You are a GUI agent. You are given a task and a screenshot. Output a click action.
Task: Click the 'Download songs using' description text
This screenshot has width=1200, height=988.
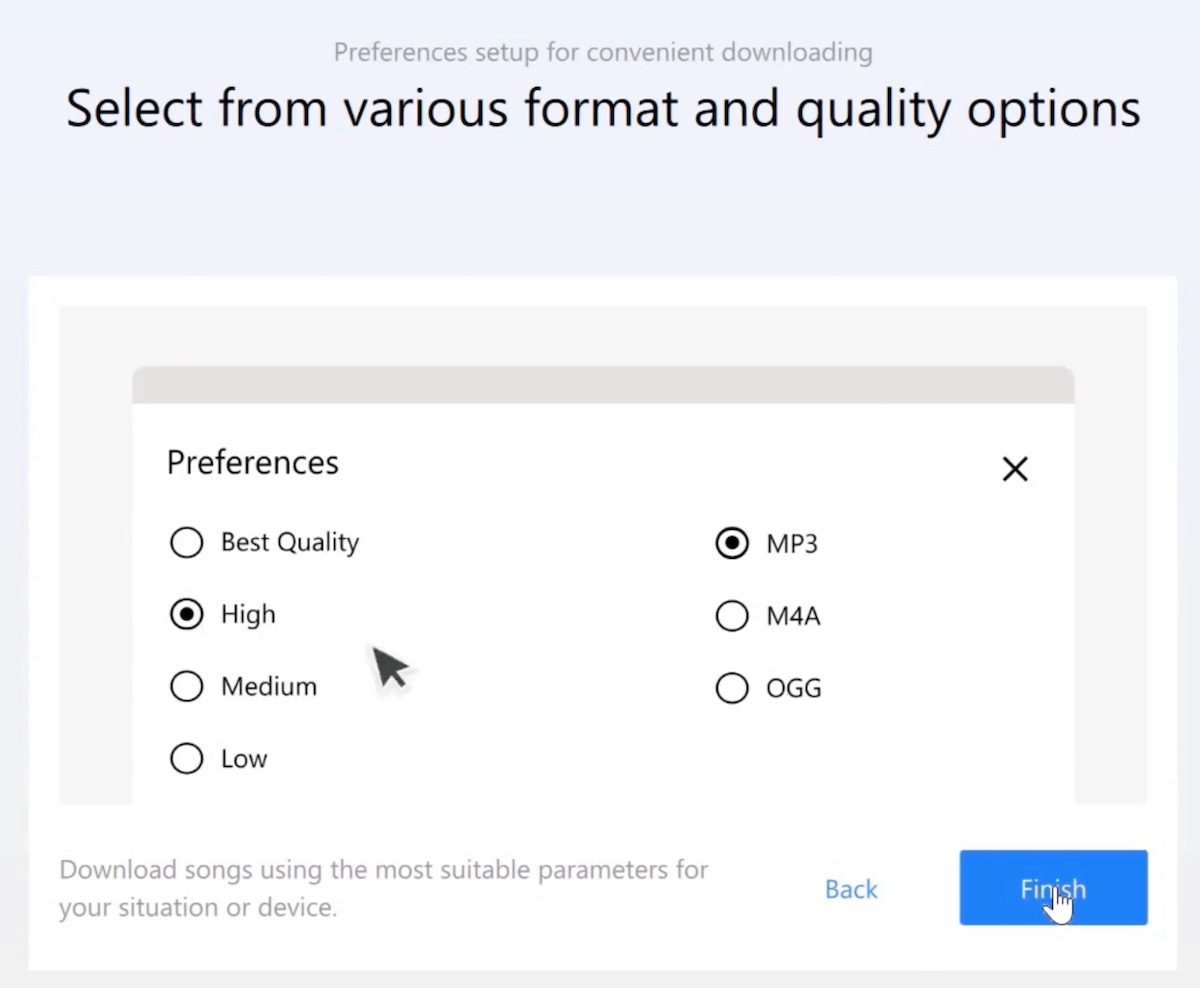384,888
